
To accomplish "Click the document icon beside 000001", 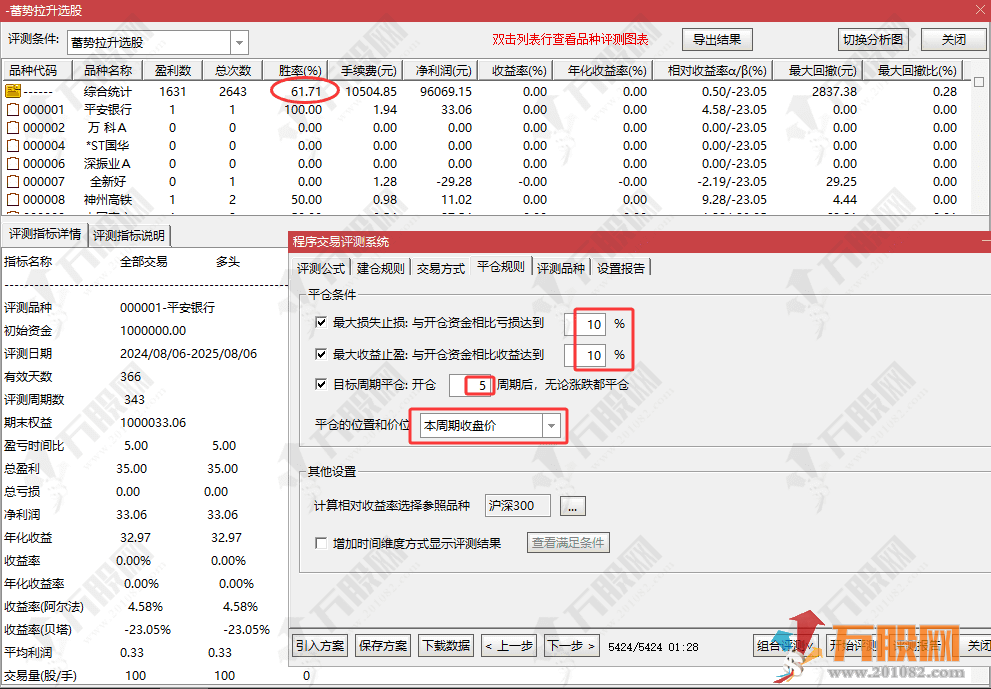I will [13, 109].
